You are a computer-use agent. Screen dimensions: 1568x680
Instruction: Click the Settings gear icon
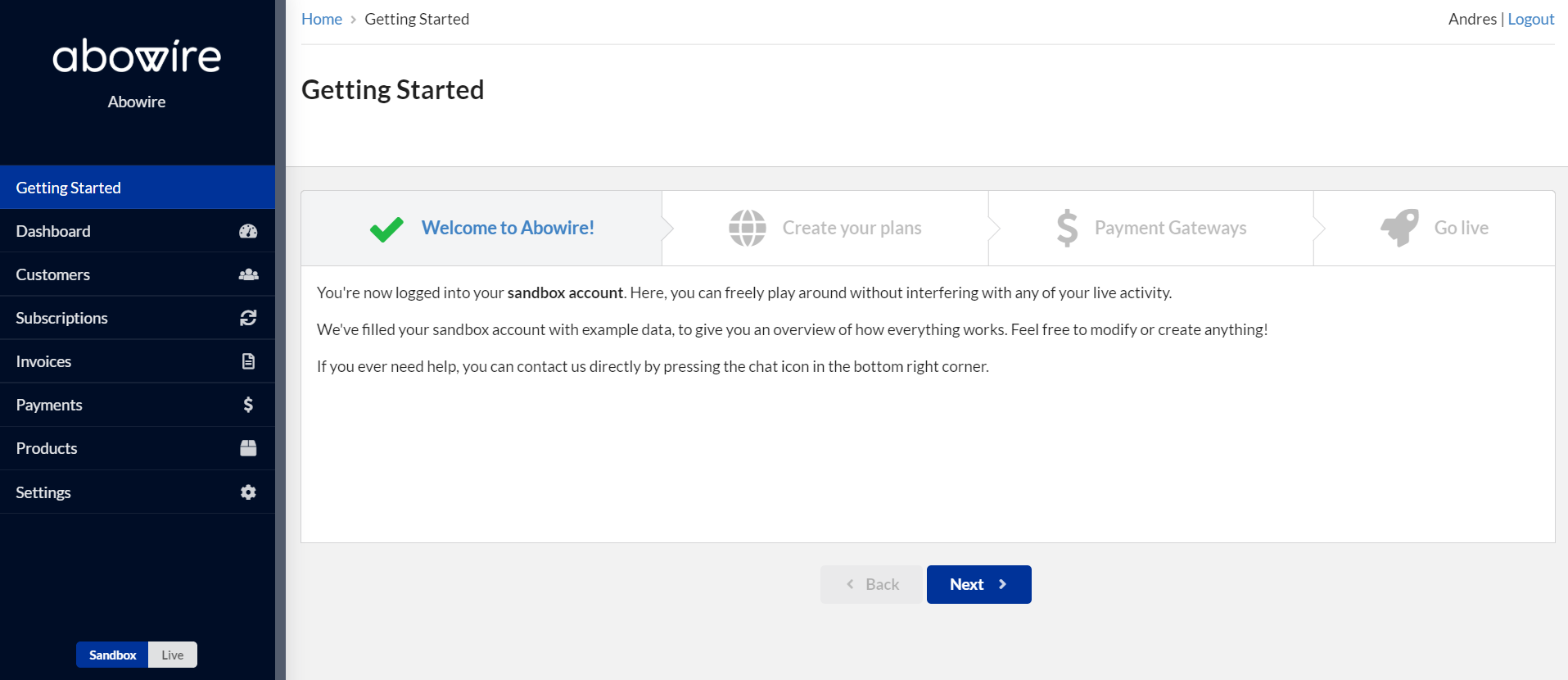point(248,492)
